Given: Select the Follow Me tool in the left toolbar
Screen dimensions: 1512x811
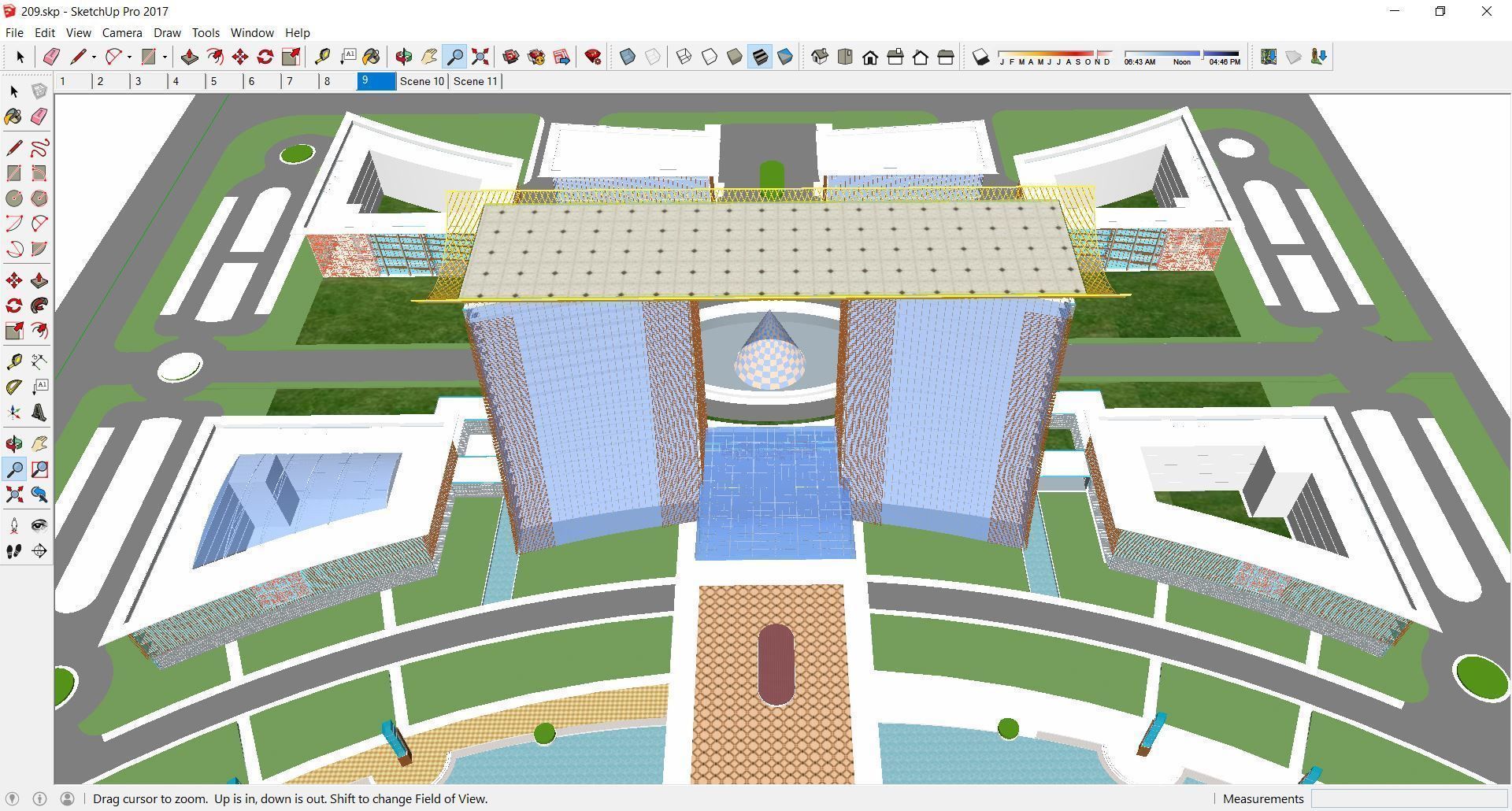Looking at the screenshot, I should pyautogui.click(x=39, y=306).
